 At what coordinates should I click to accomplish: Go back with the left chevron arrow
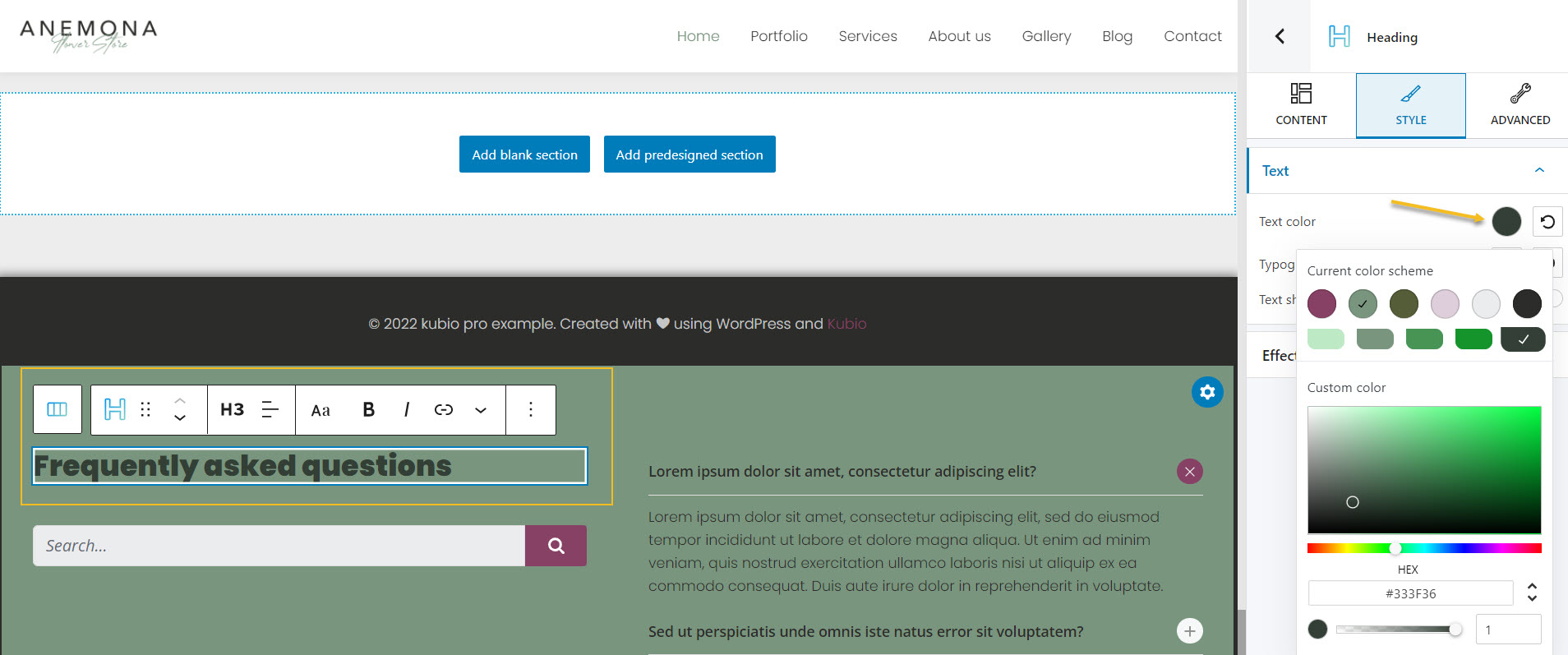pyautogui.click(x=1280, y=36)
